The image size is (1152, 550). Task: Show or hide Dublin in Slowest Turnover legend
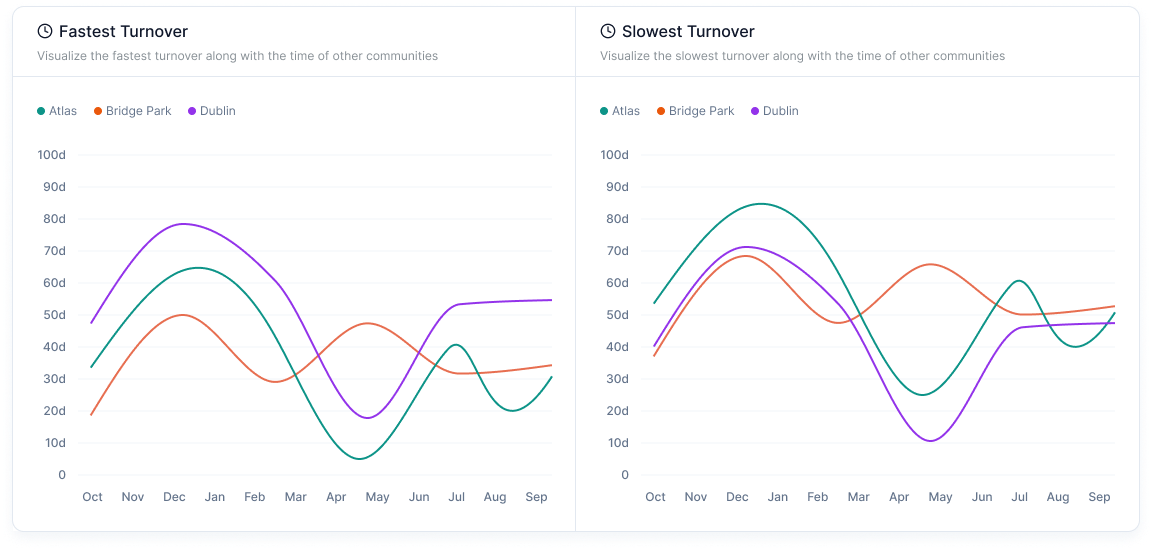tap(780, 111)
